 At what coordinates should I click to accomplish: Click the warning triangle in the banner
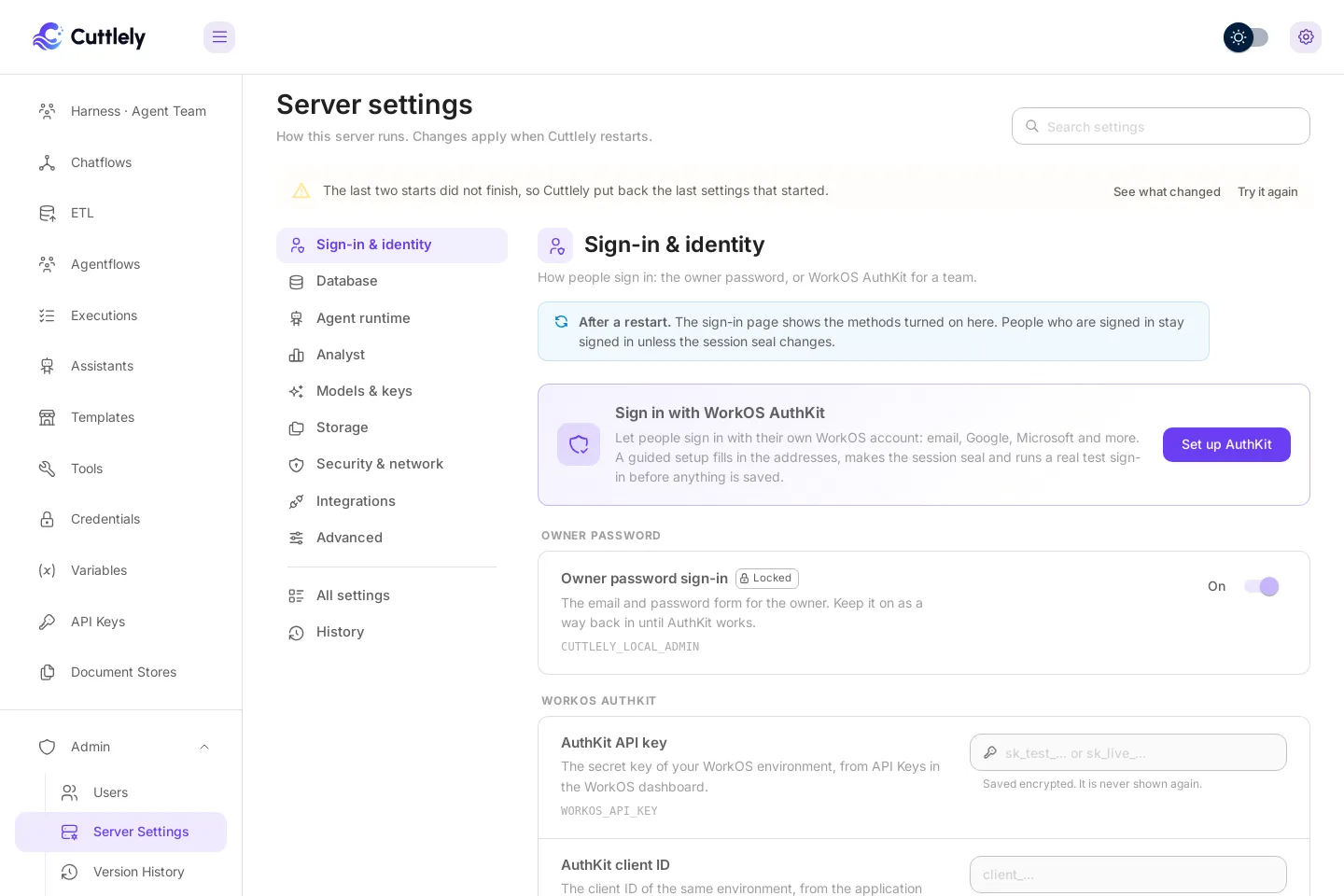pos(301,190)
